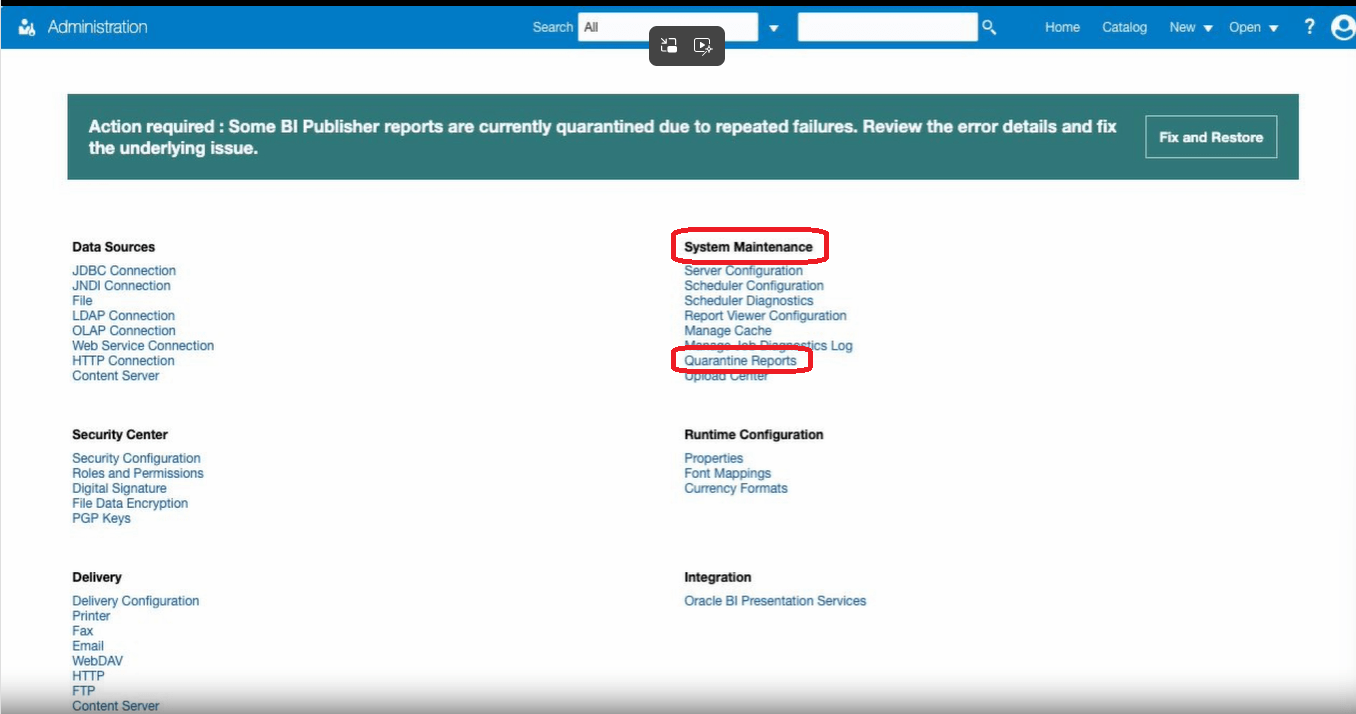Open the File Data Encryption link
Image resolution: width=1356 pixels, height=714 pixels.
[x=130, y=503]
